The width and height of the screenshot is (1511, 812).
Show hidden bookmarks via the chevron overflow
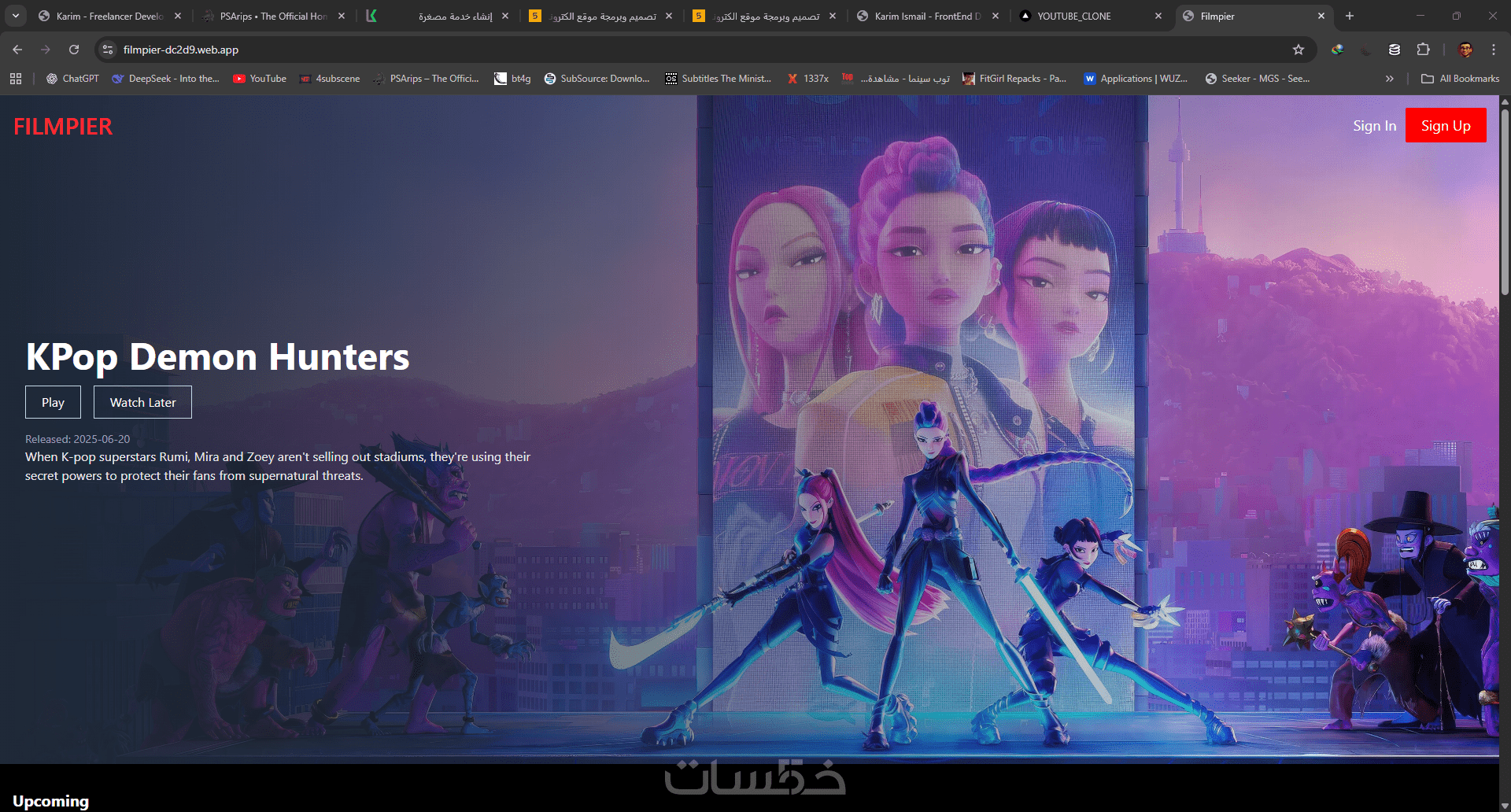1390,79
